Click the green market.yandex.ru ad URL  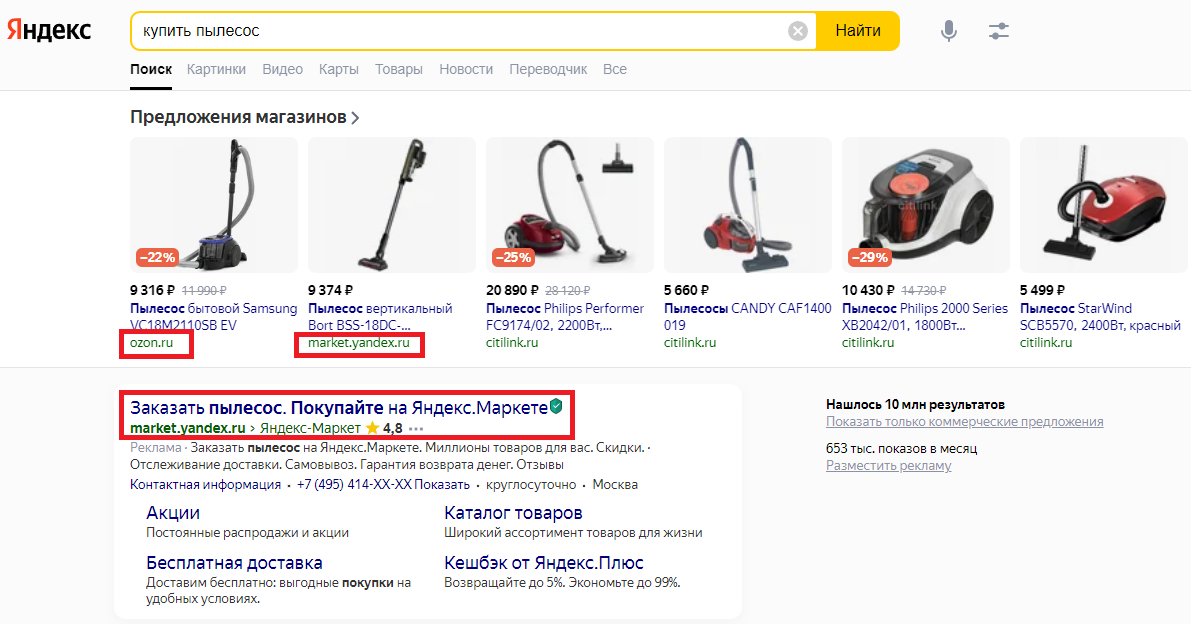(x=188, y=428)
